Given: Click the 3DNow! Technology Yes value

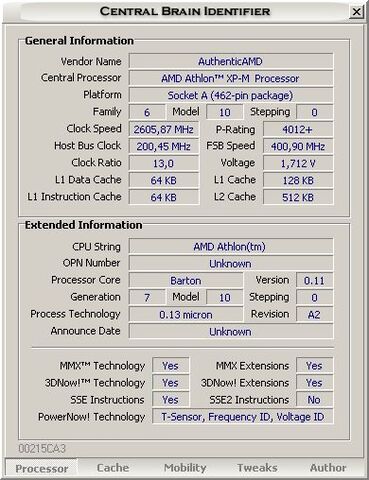Looking at the screenshot, I should (x=170, y=383).
